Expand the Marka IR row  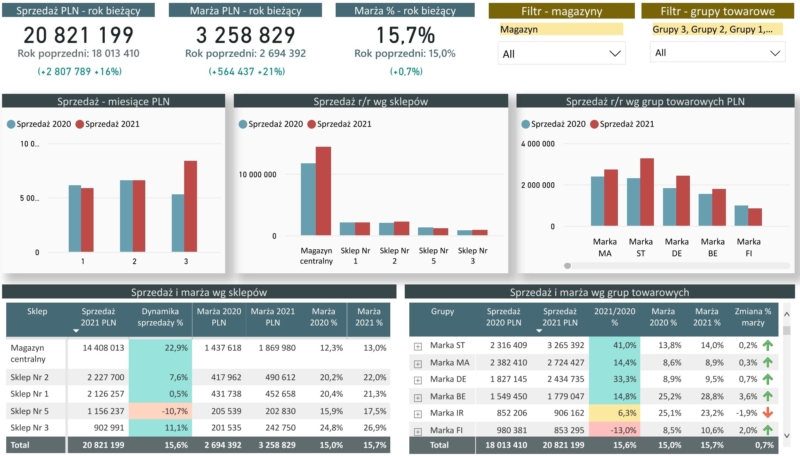417,412
